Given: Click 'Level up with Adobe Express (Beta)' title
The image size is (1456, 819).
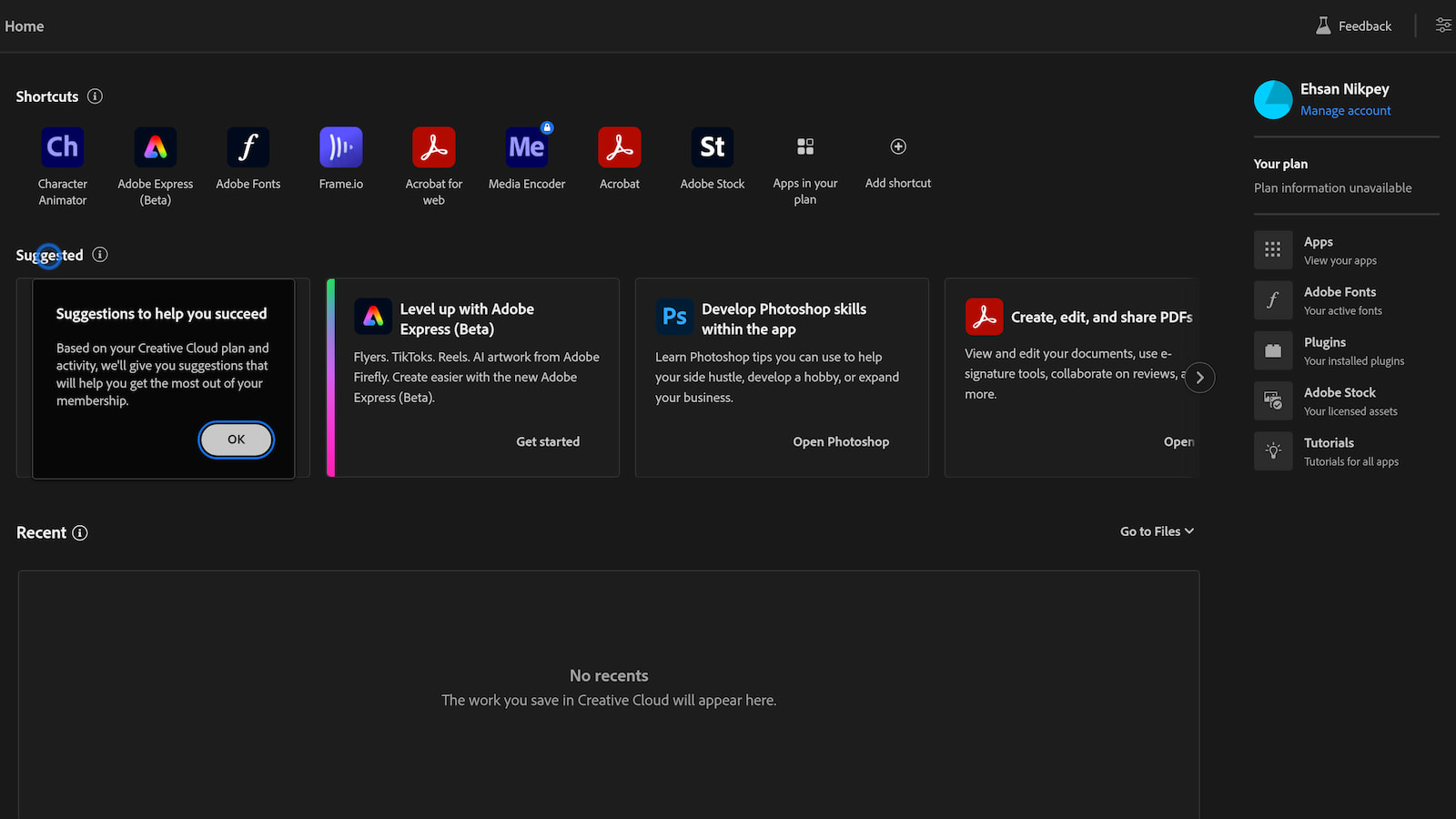Looking at the screenshot, I should click(x=467, y=319).
